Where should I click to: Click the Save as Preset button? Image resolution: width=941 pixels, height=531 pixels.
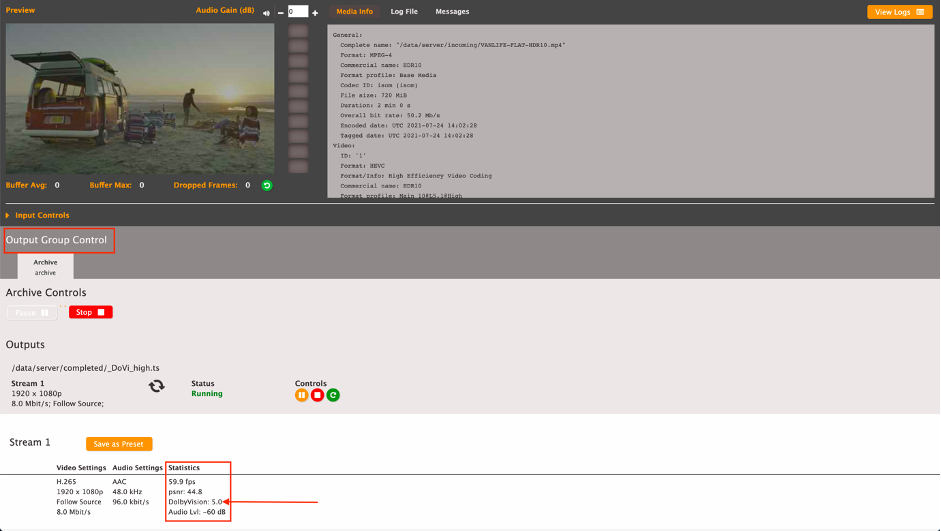(119, 444)
